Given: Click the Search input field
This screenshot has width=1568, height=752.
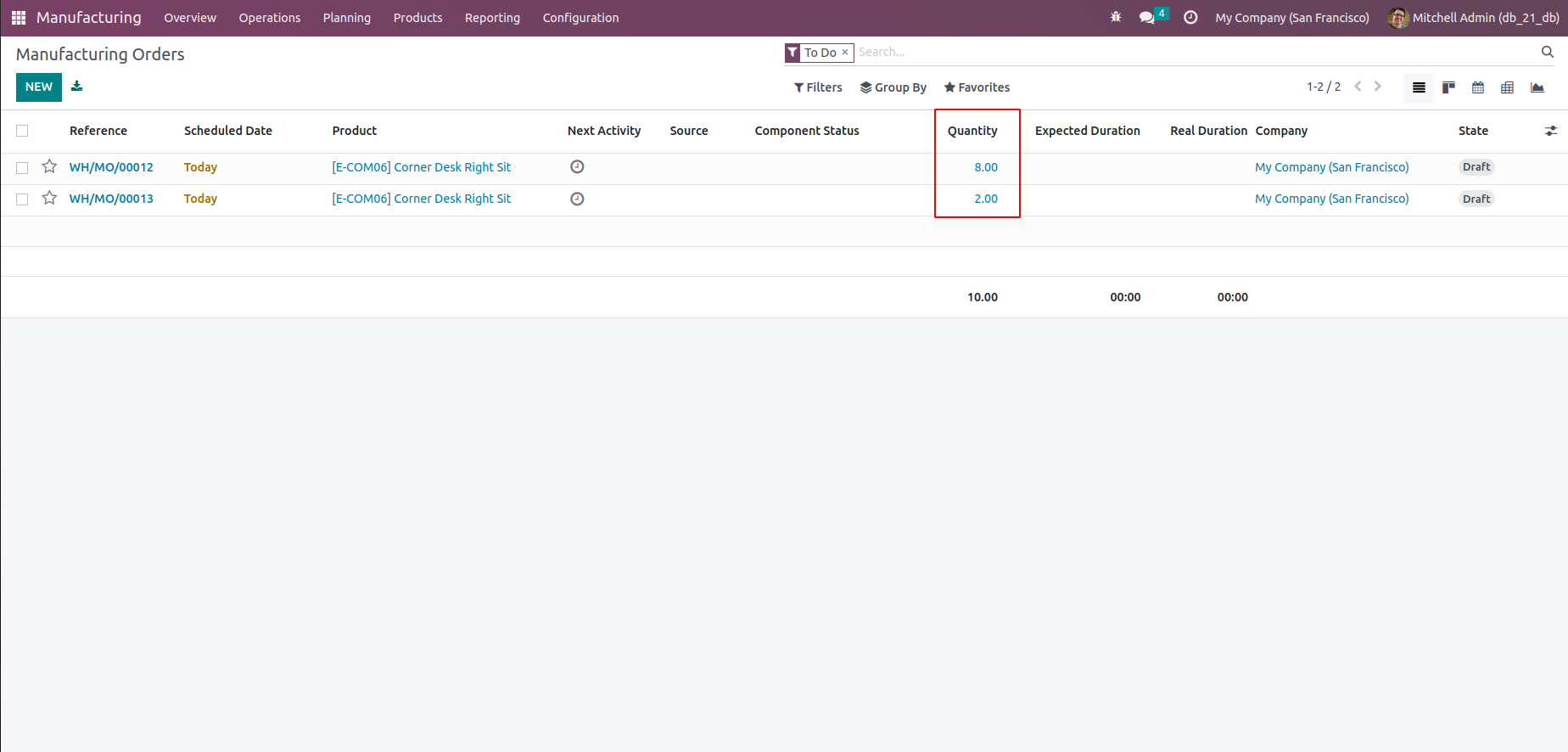Looking at the screenshot, I should pyautogui.click(x=1188, y=53).
